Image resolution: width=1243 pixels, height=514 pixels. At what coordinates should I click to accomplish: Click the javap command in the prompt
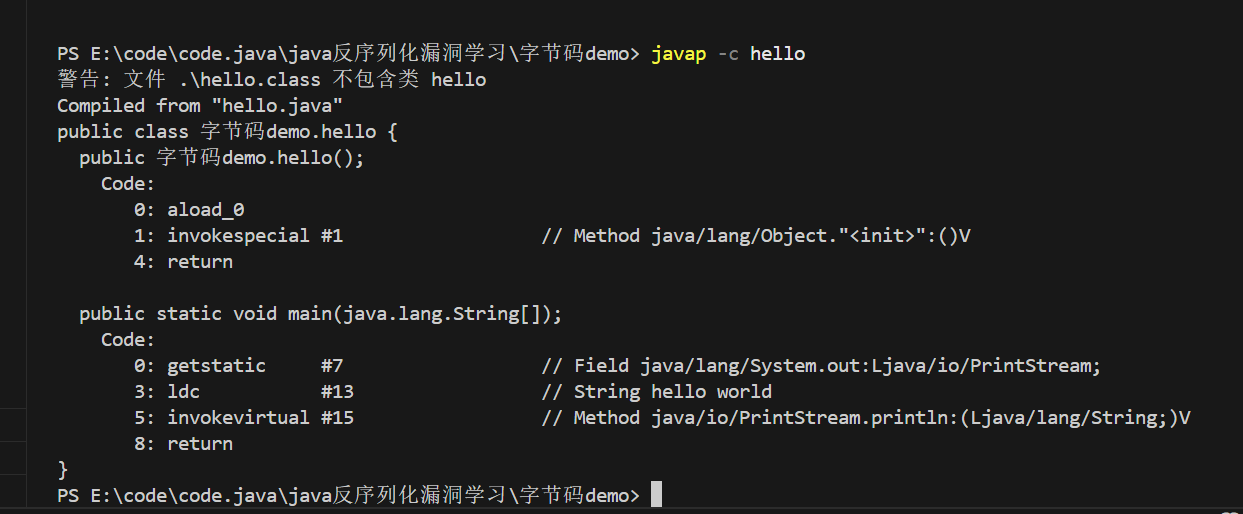point(679,54)
